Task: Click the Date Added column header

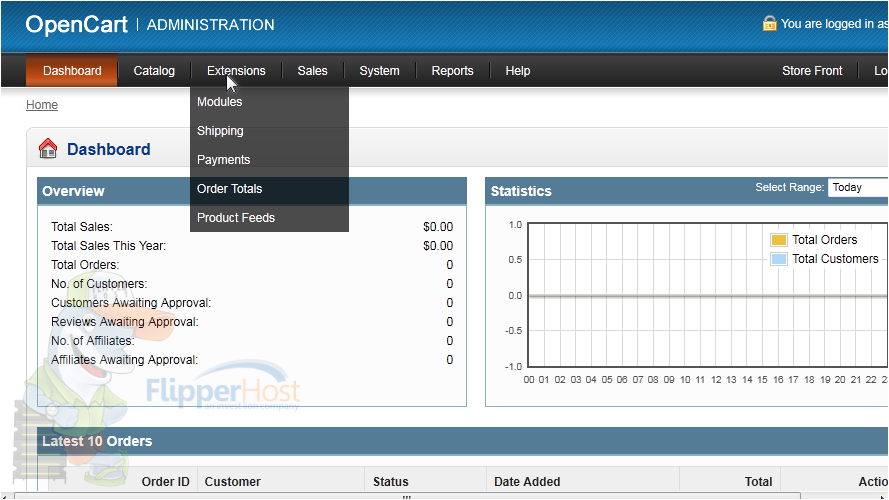Action: pyautogui.click(x=527, y=482)
